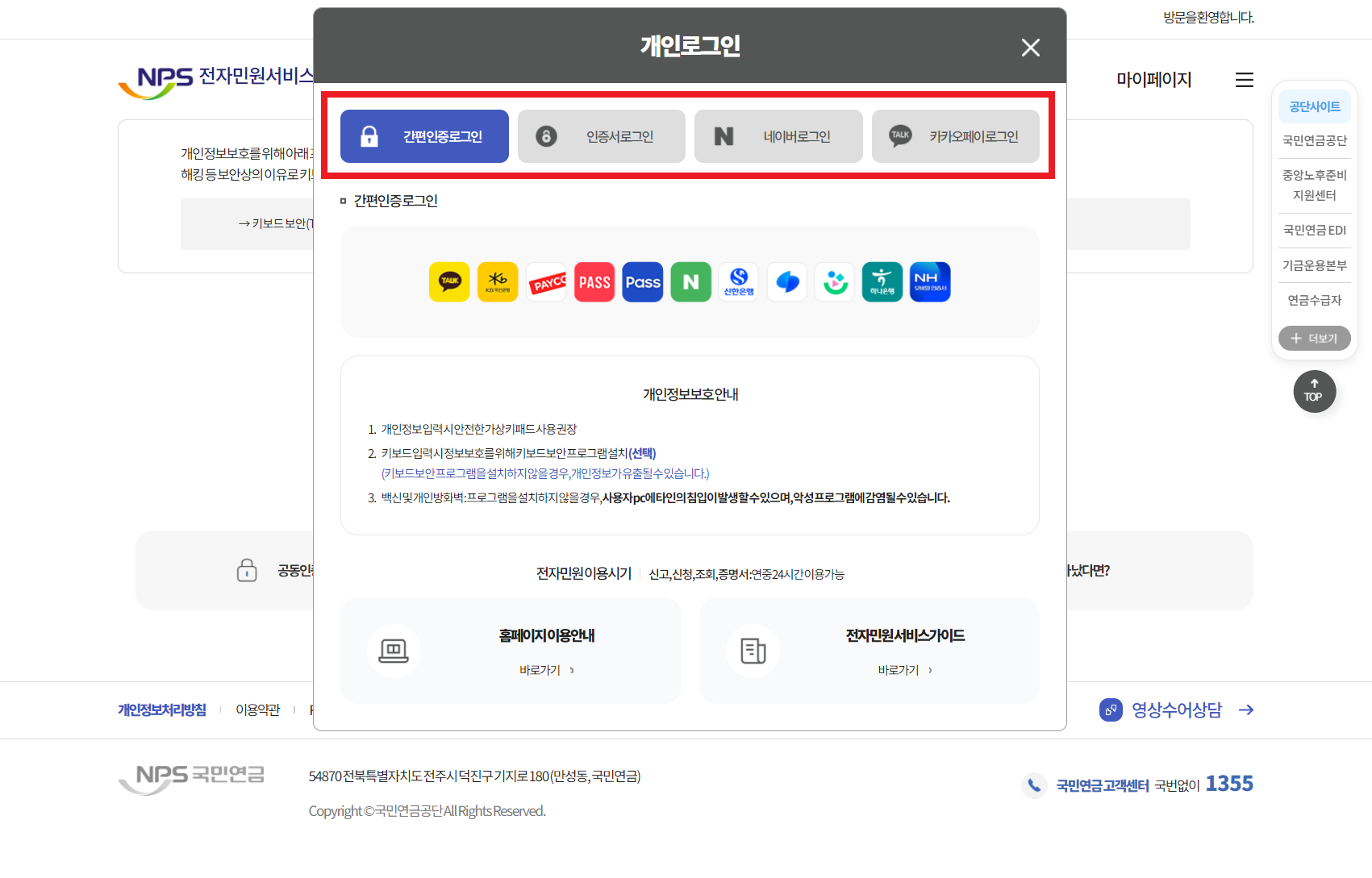Viewport: 1372px width, 878px height.
Task: Close the 개인로그인 dialog with X
Action: [1030, 48]
